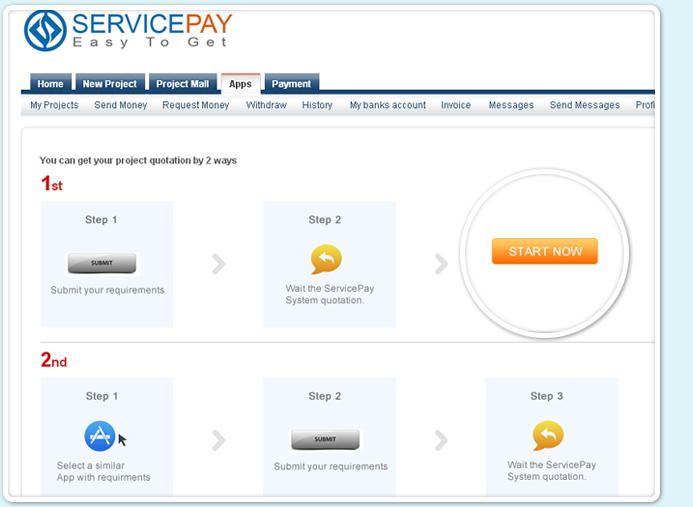Screen dimensions: 693x507
Task: Go to the Payment tab
Action: click(291, 84)
